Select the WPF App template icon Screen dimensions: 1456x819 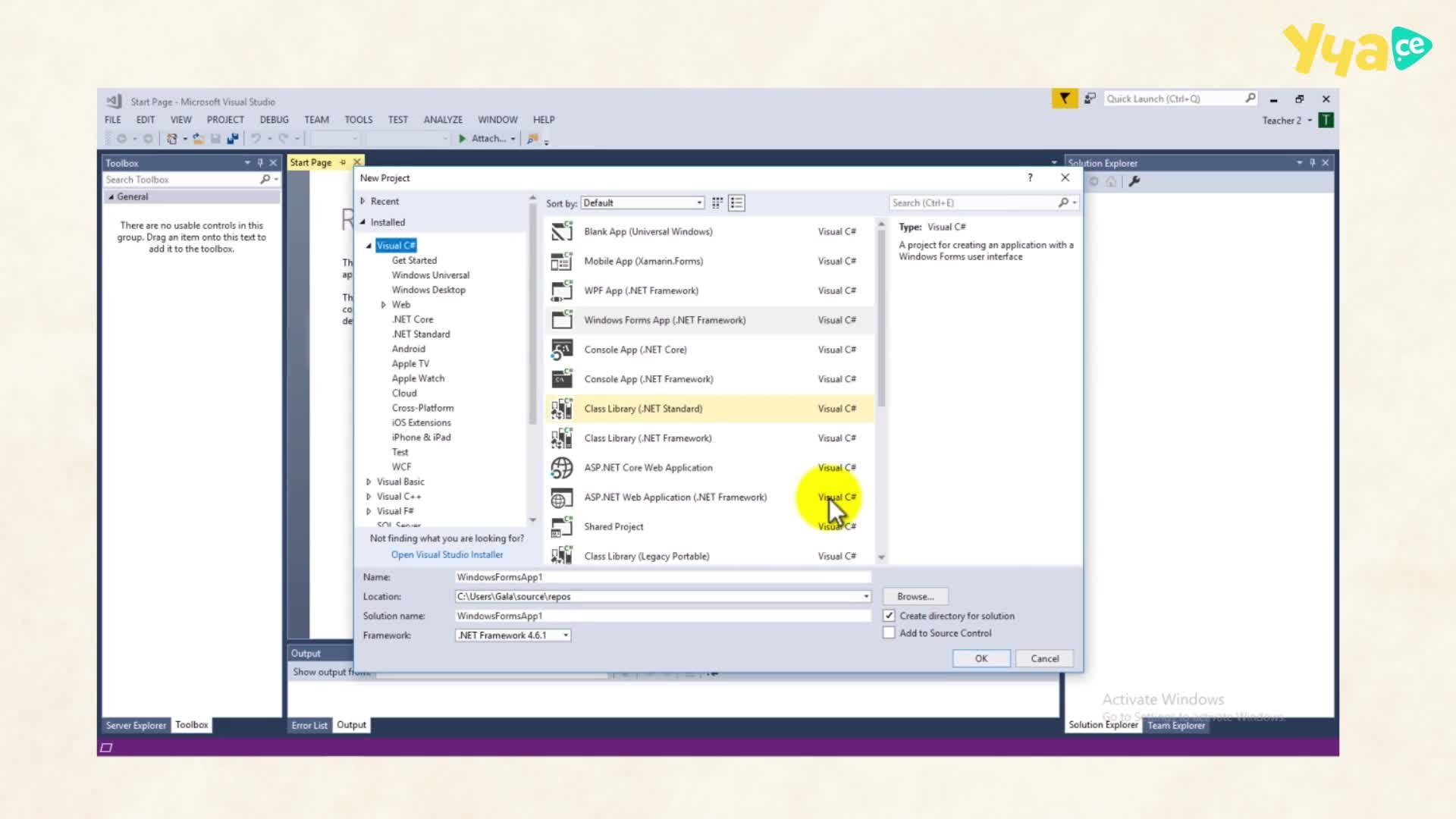(x=562, y=290)
